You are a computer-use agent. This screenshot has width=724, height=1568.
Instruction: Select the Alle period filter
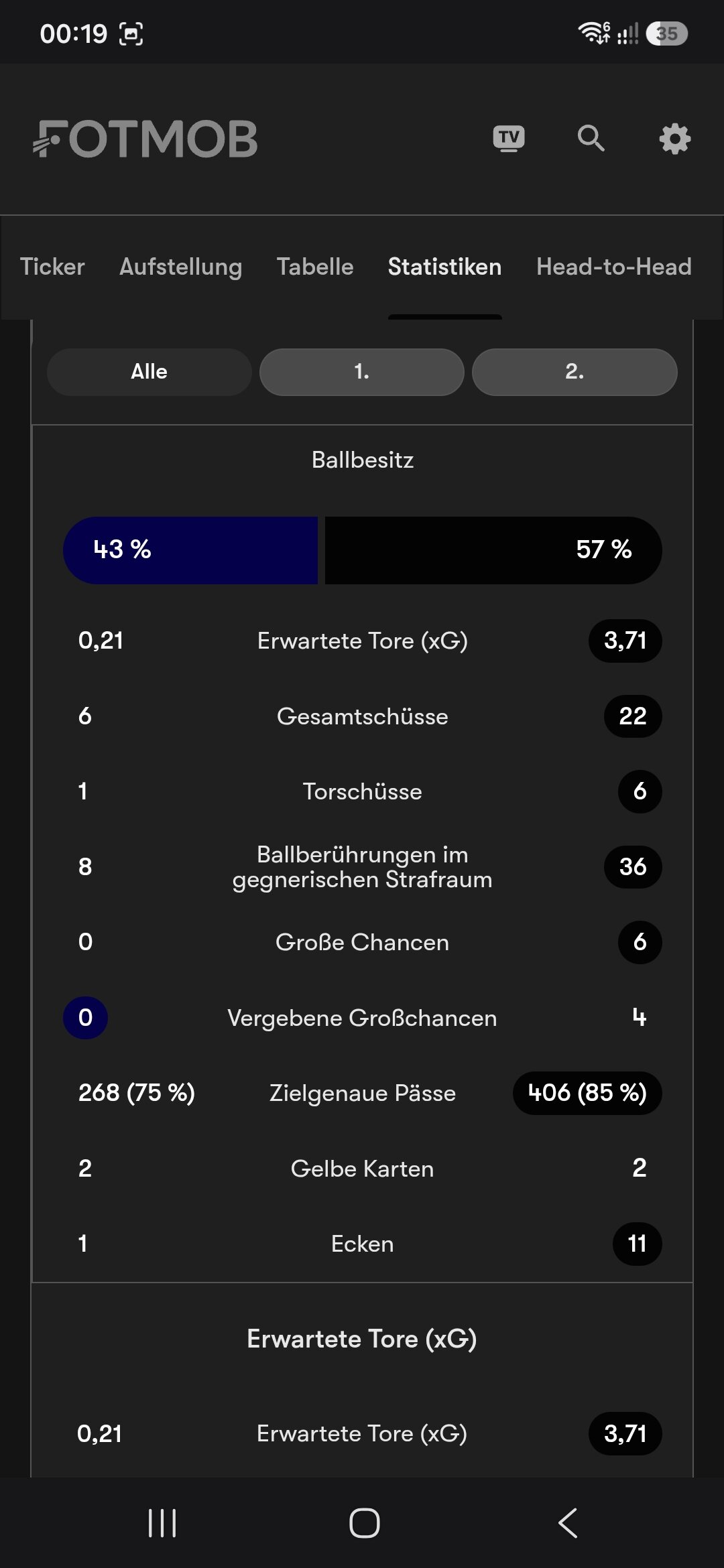[x=149, y=372]
